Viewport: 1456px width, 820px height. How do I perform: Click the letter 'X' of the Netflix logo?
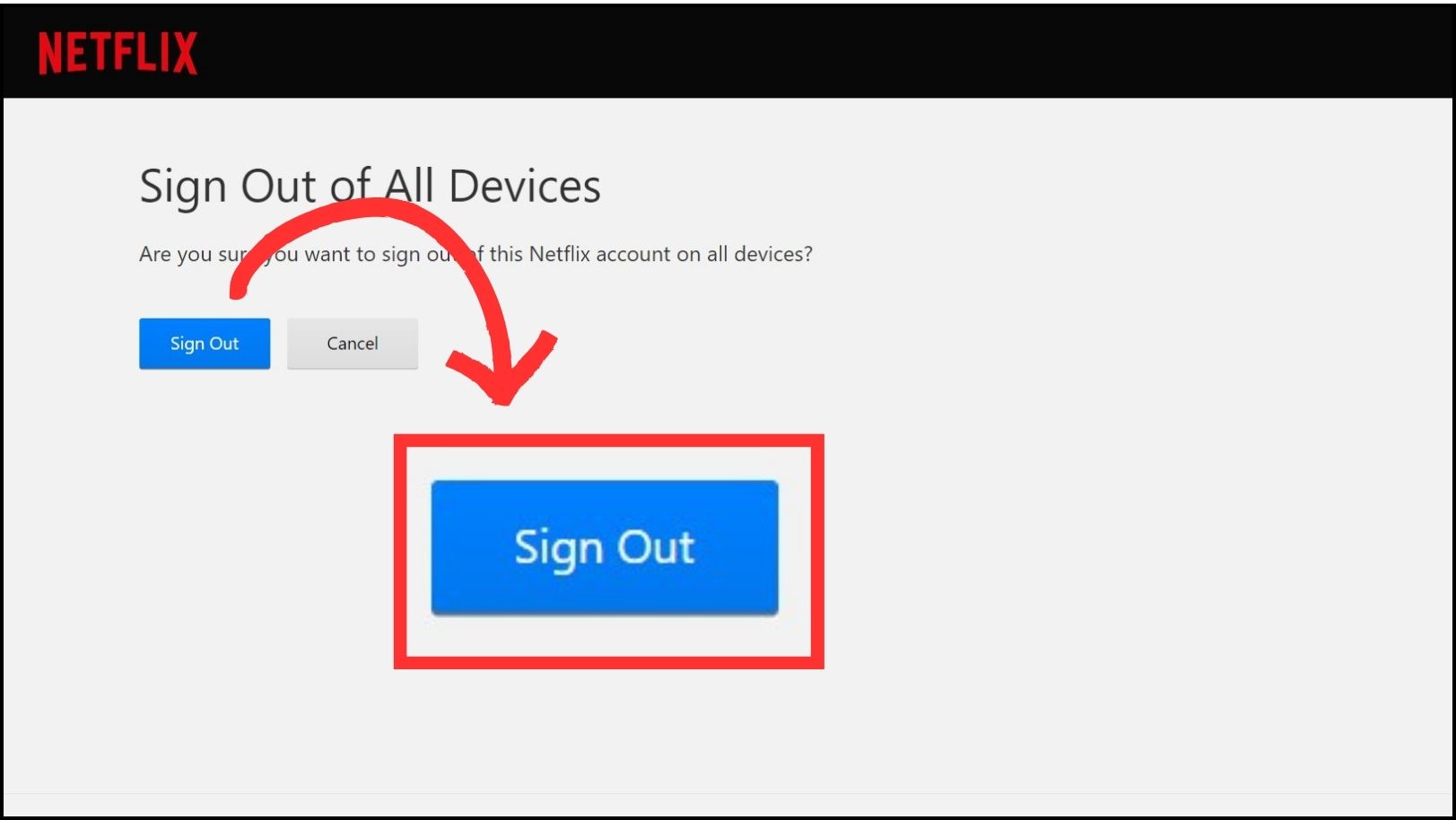point(185,53)
